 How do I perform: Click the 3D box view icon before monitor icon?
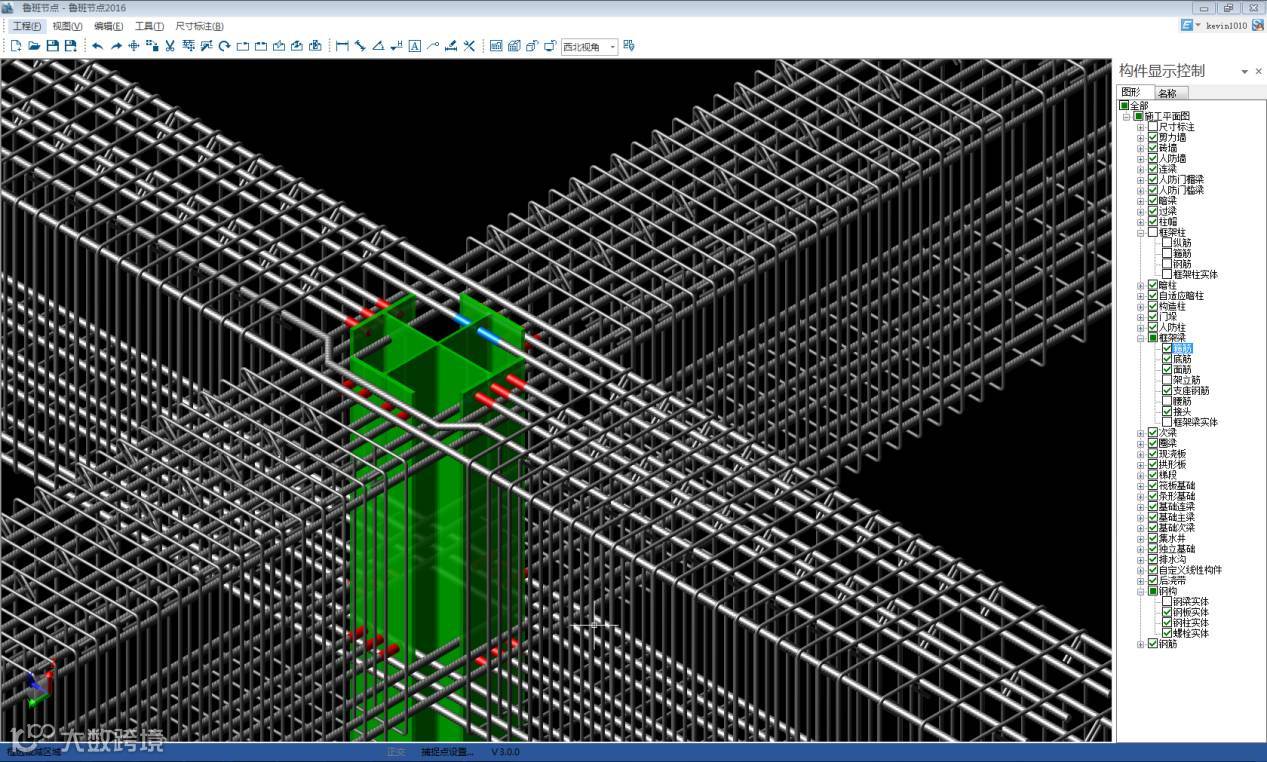coord(532,46)
